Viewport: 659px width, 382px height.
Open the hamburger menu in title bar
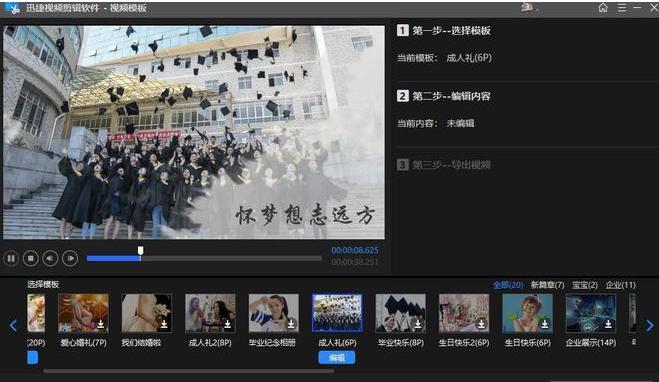tap(622, 8)
